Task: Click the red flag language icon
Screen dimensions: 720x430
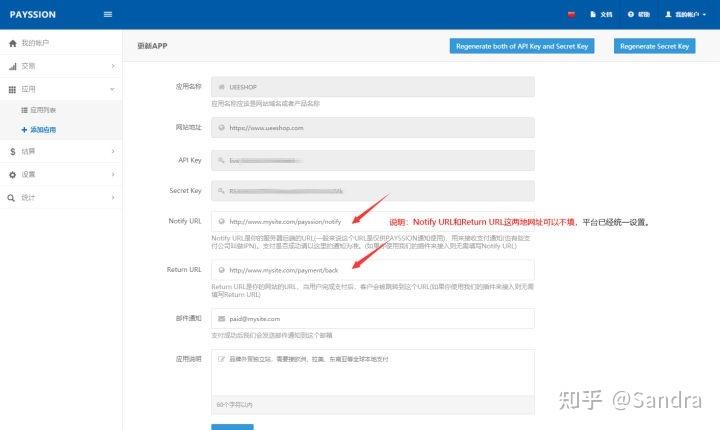Action: (x=571, y=14)
